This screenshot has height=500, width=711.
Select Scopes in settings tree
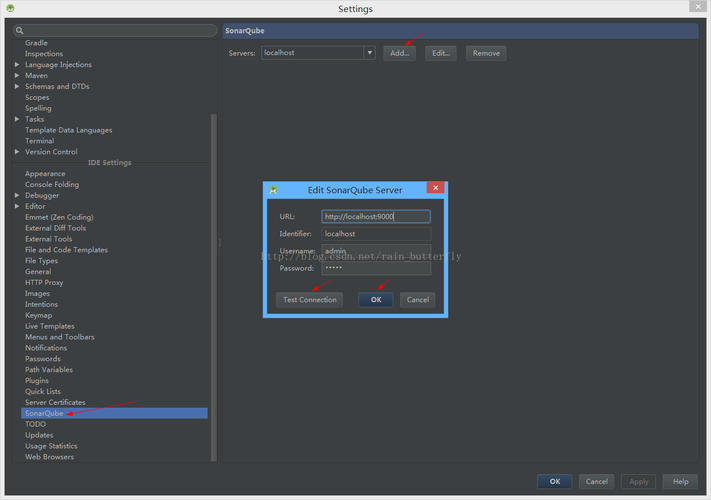coord(37,97)
